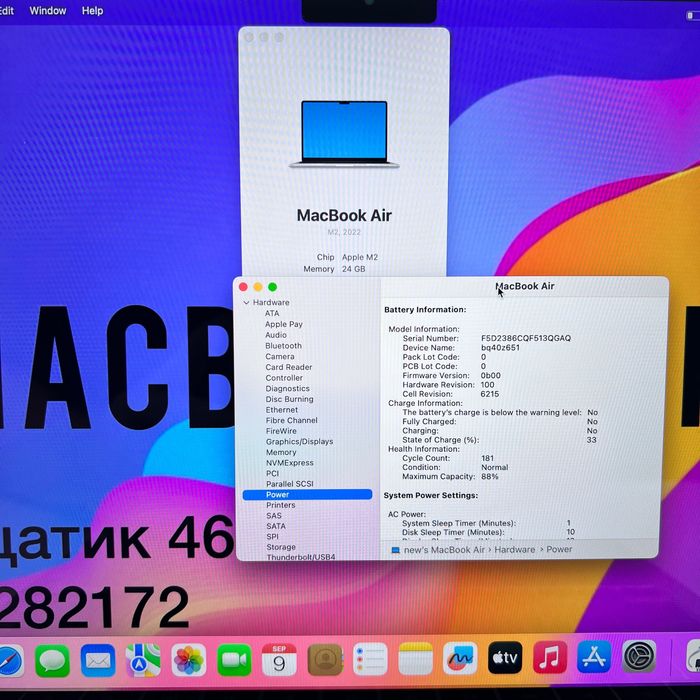Select Bluetooth in the sidebar
This screenshot has width=700, height=700.
click(x=283, y=346)
